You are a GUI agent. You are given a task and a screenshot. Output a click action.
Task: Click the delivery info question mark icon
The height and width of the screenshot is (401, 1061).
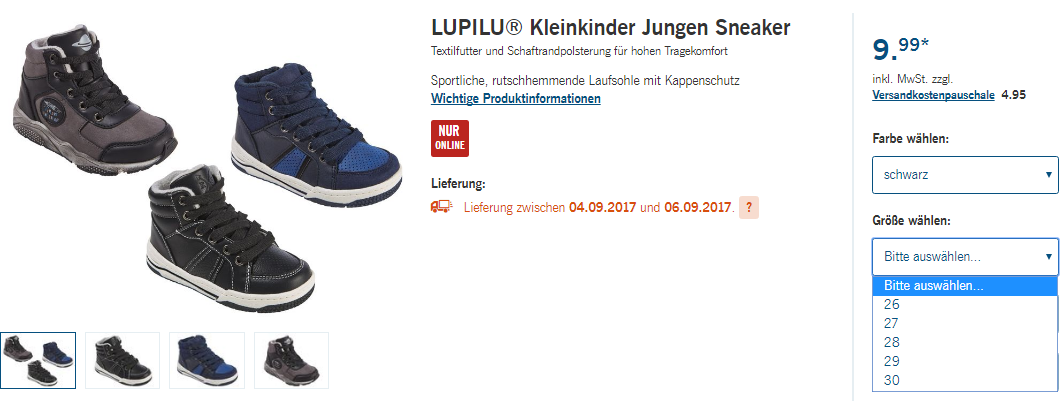click(x=749, y=208)
